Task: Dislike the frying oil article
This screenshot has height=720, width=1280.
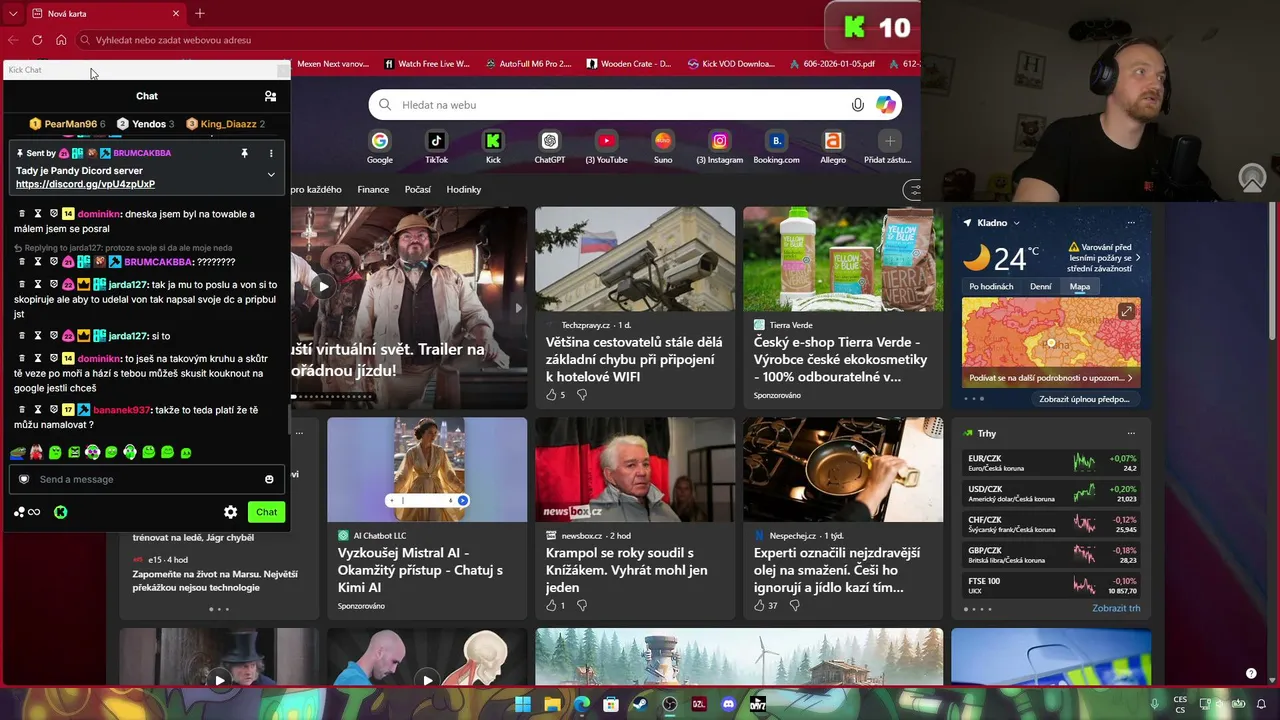Action: click(x=795, y=605)
